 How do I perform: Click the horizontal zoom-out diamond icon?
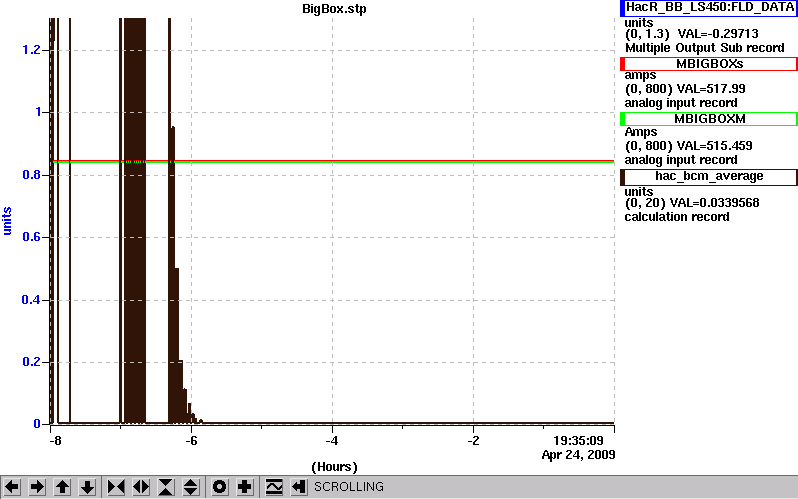pos(141,487)
